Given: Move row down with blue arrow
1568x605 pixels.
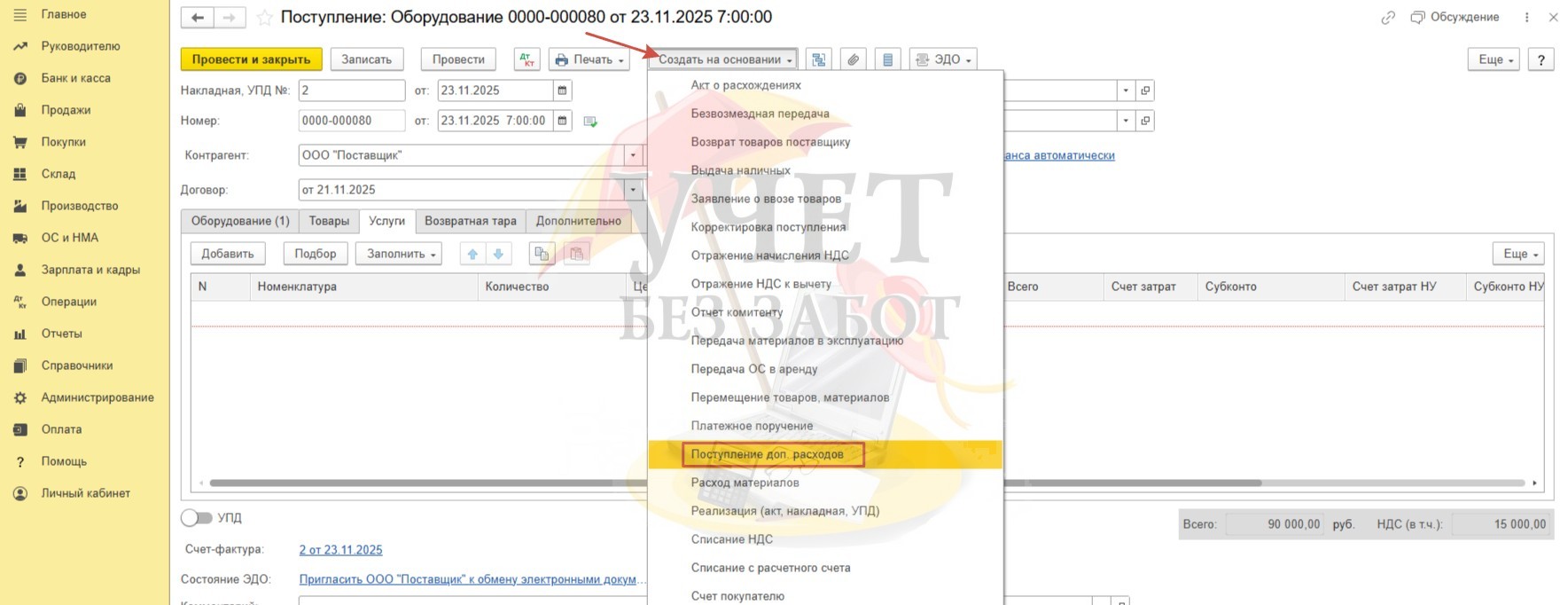Looking at the screenshot, I should [x=498, y=254].
